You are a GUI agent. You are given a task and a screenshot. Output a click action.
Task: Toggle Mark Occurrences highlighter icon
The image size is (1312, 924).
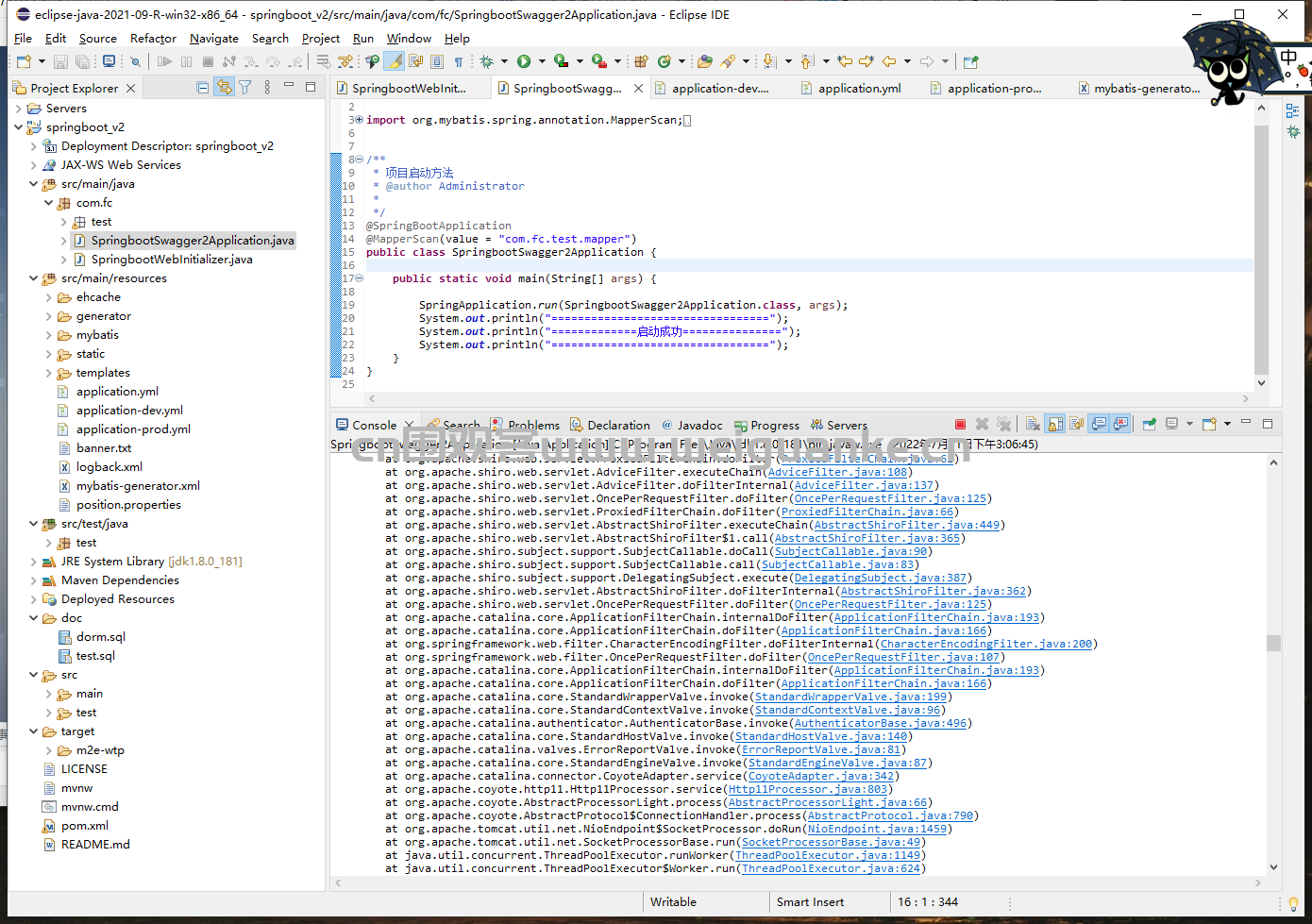pos(394,61)
